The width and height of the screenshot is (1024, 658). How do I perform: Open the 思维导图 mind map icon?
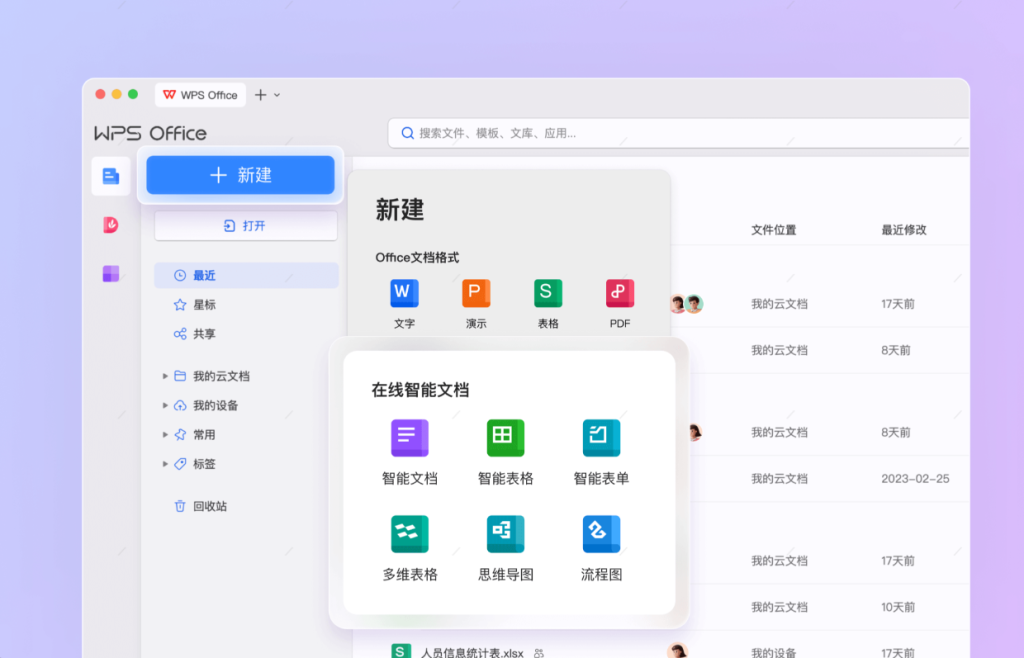coord(504,533)
